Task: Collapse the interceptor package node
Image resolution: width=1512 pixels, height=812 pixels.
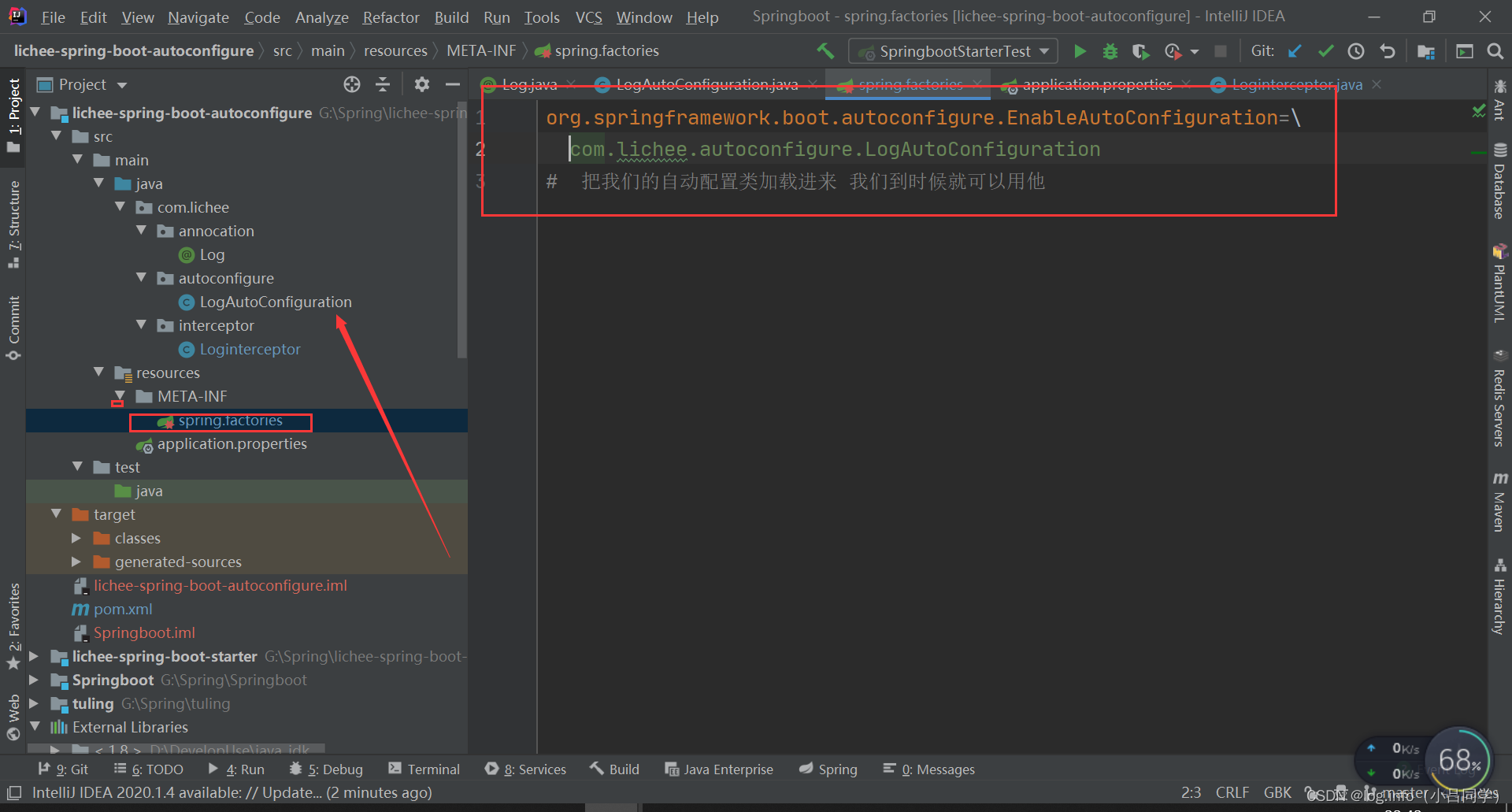Action: tap(142, 325)
